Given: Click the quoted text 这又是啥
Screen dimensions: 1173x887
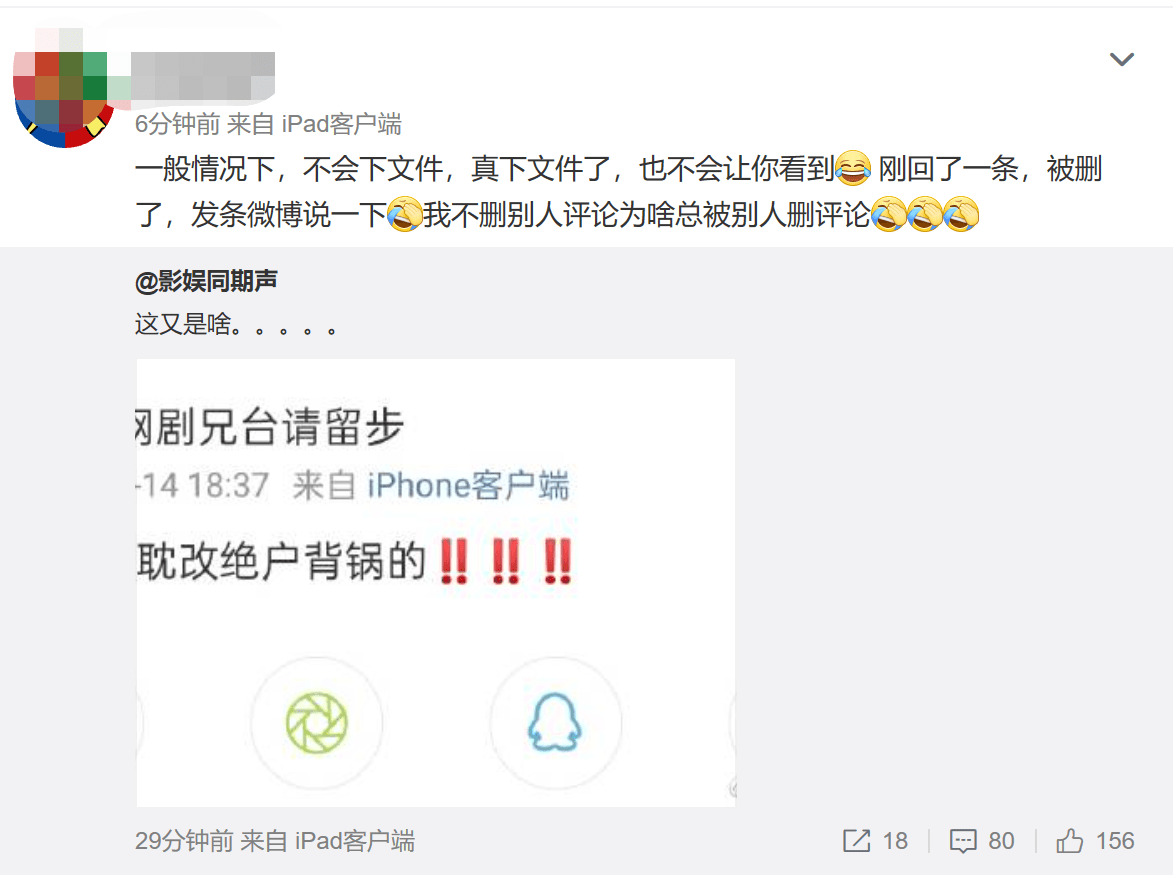Looking at the screenshot, I should tap(183, 325).
